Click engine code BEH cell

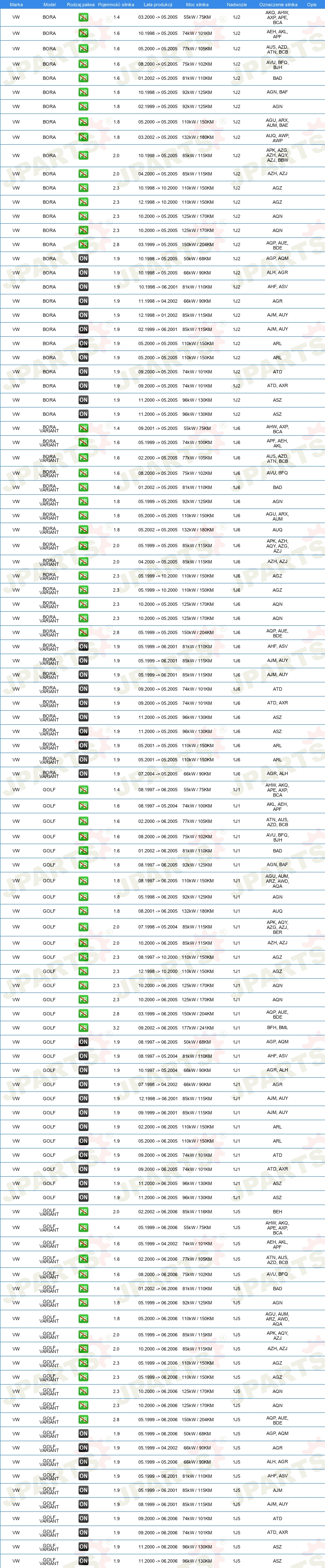(278, 1212)
